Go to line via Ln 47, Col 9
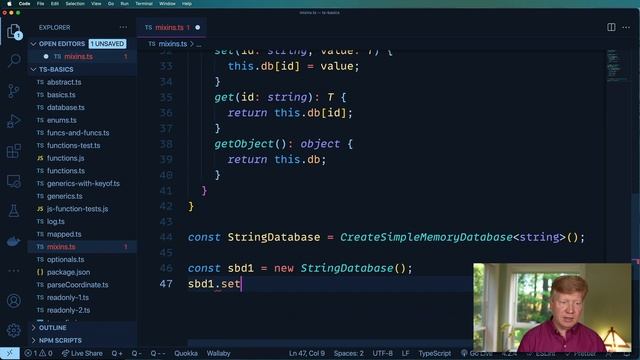 [307, 353]
